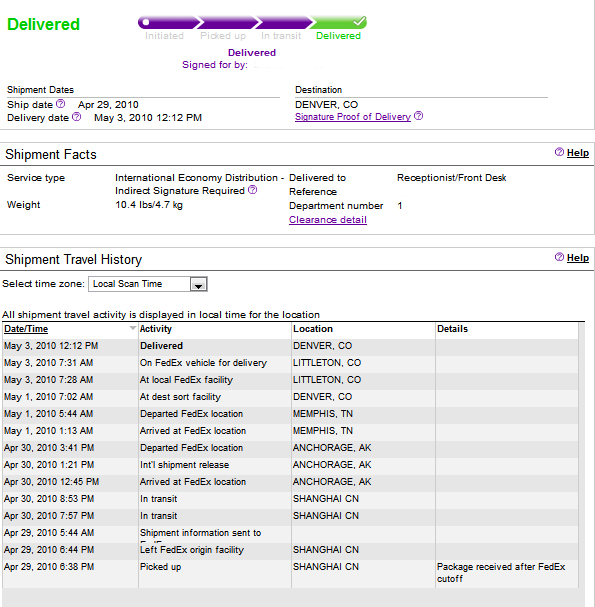
Task: Click help icon next to Ship date
Action: [60, 104]
